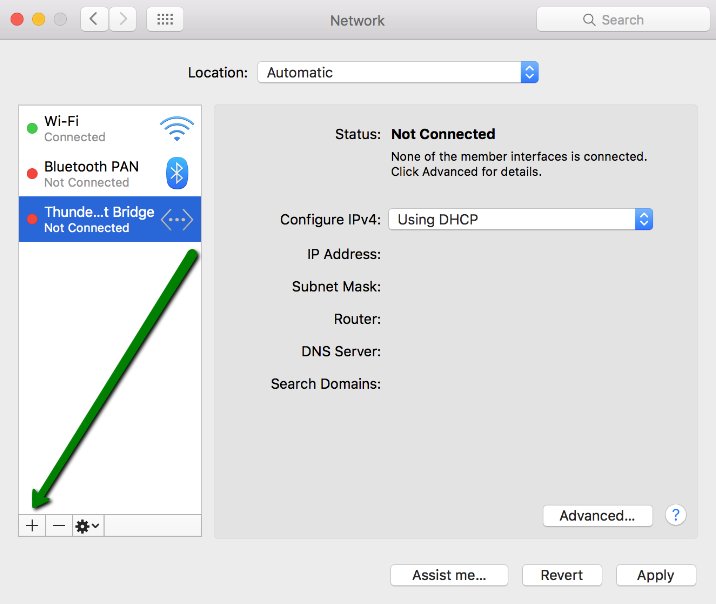
Task: Click the plus button to add a network service
Action: [32, 526]
